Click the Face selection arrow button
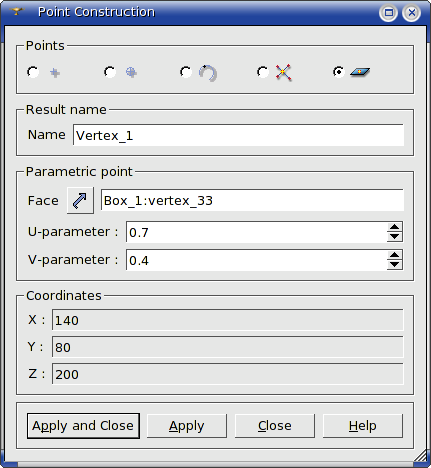 coord(80,201)
